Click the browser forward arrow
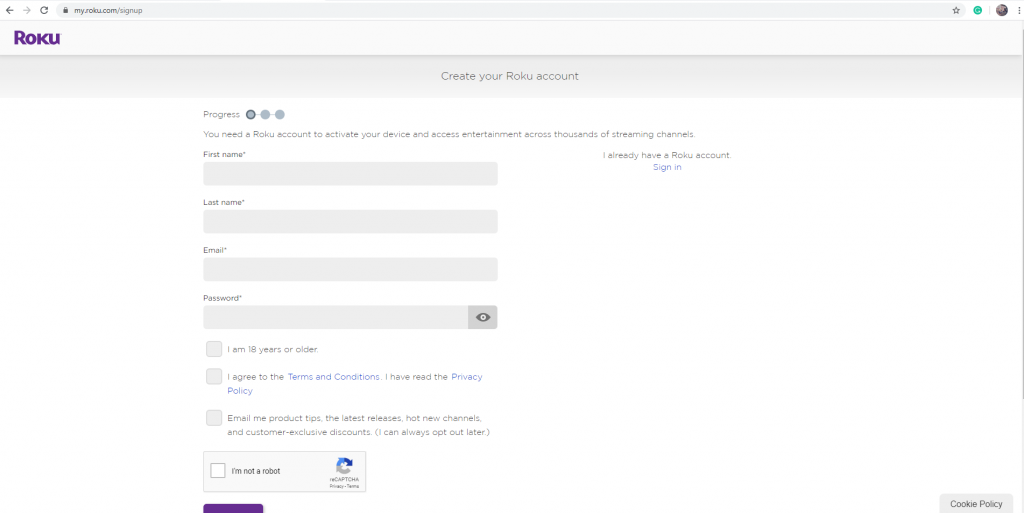Screen dimensions: 1024x513 (27, 10)
